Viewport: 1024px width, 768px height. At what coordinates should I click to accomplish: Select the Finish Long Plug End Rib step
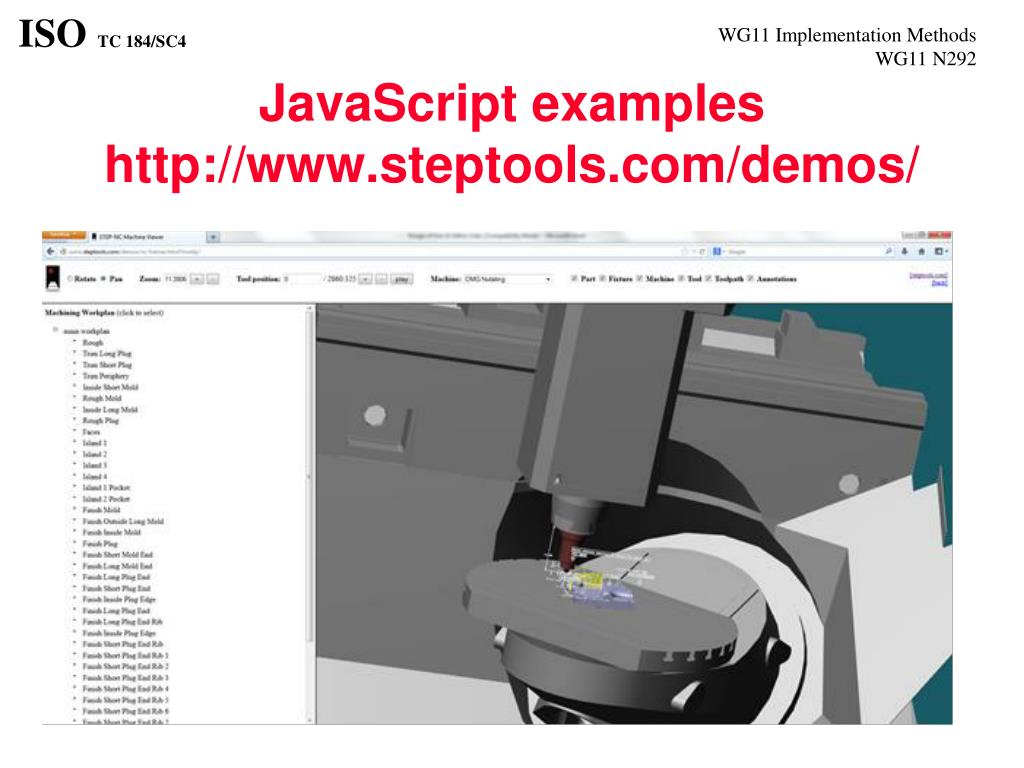(x=123, y=622)
